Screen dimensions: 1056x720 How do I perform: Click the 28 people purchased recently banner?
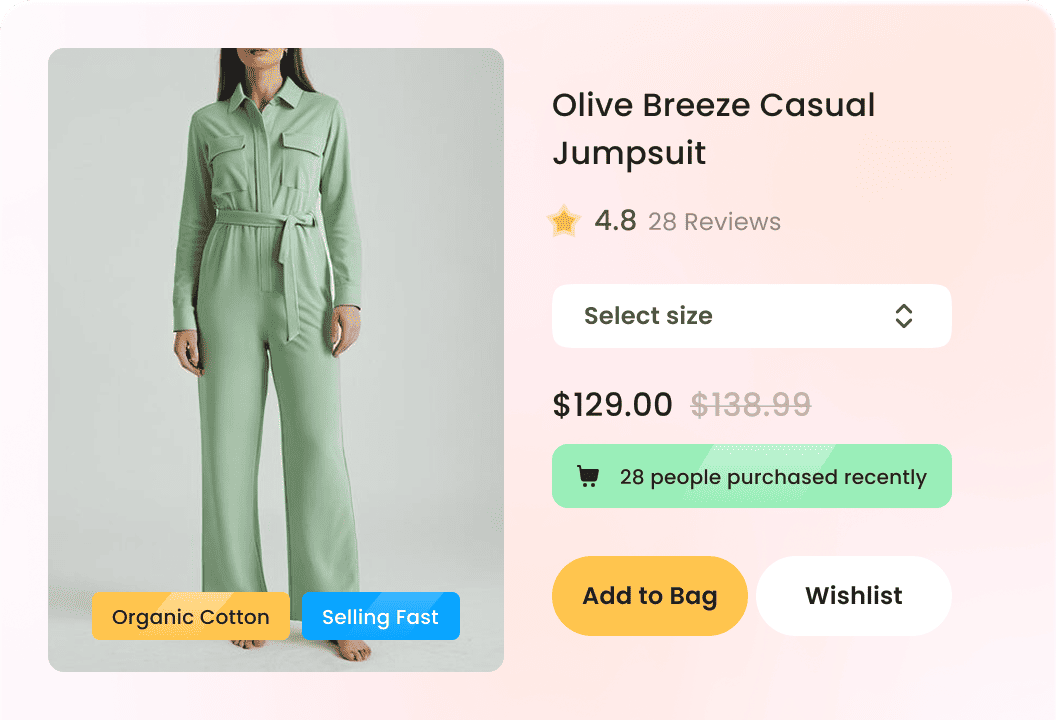pyautogui.click(x=751, y=477)
